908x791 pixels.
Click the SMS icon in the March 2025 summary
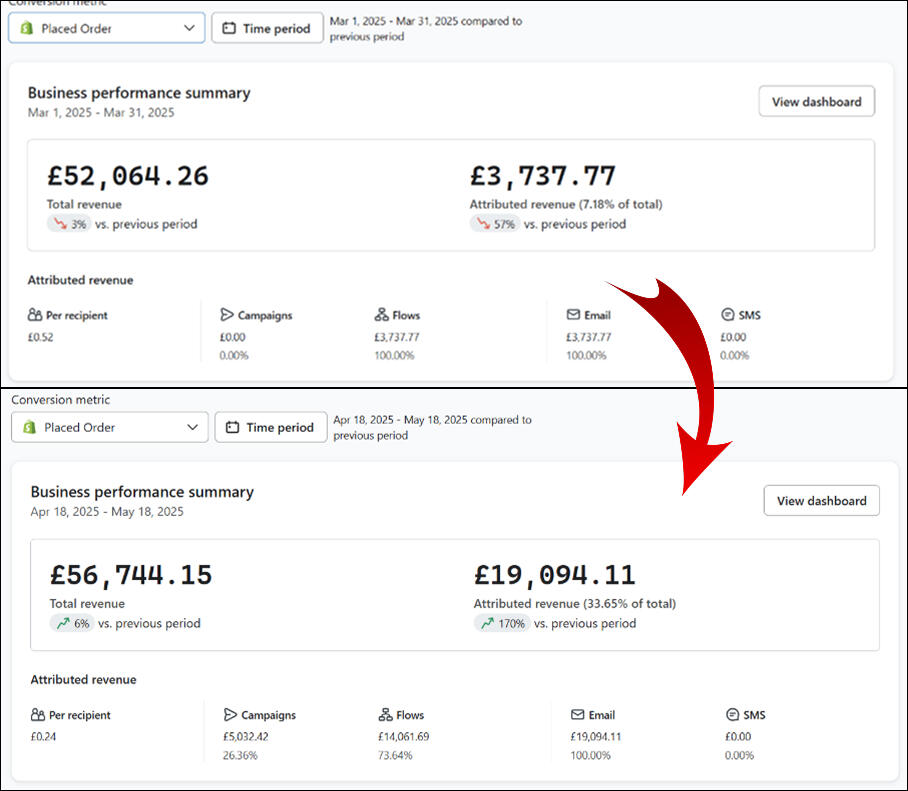click(727, 315)
